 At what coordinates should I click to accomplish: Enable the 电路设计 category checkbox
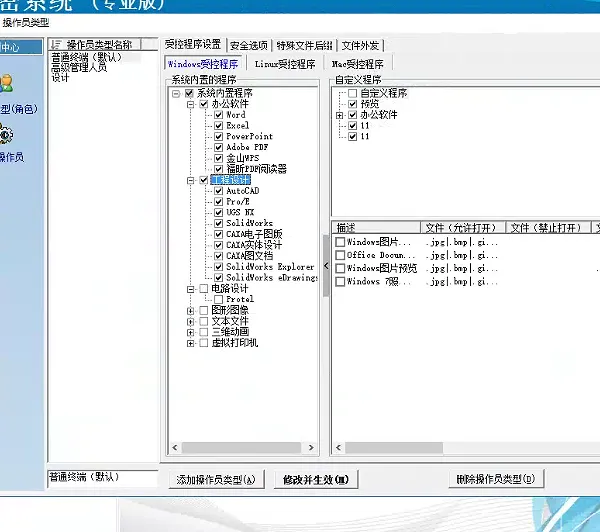tap(204, 289)
